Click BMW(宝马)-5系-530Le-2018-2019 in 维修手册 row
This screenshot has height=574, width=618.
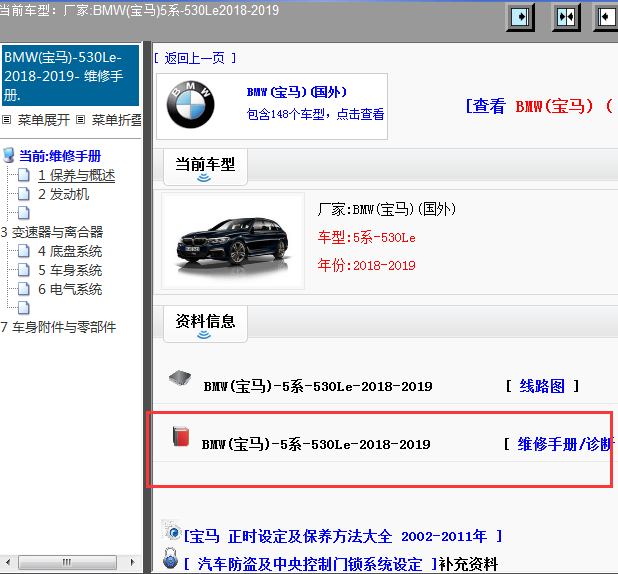click(x=316, y=445)
